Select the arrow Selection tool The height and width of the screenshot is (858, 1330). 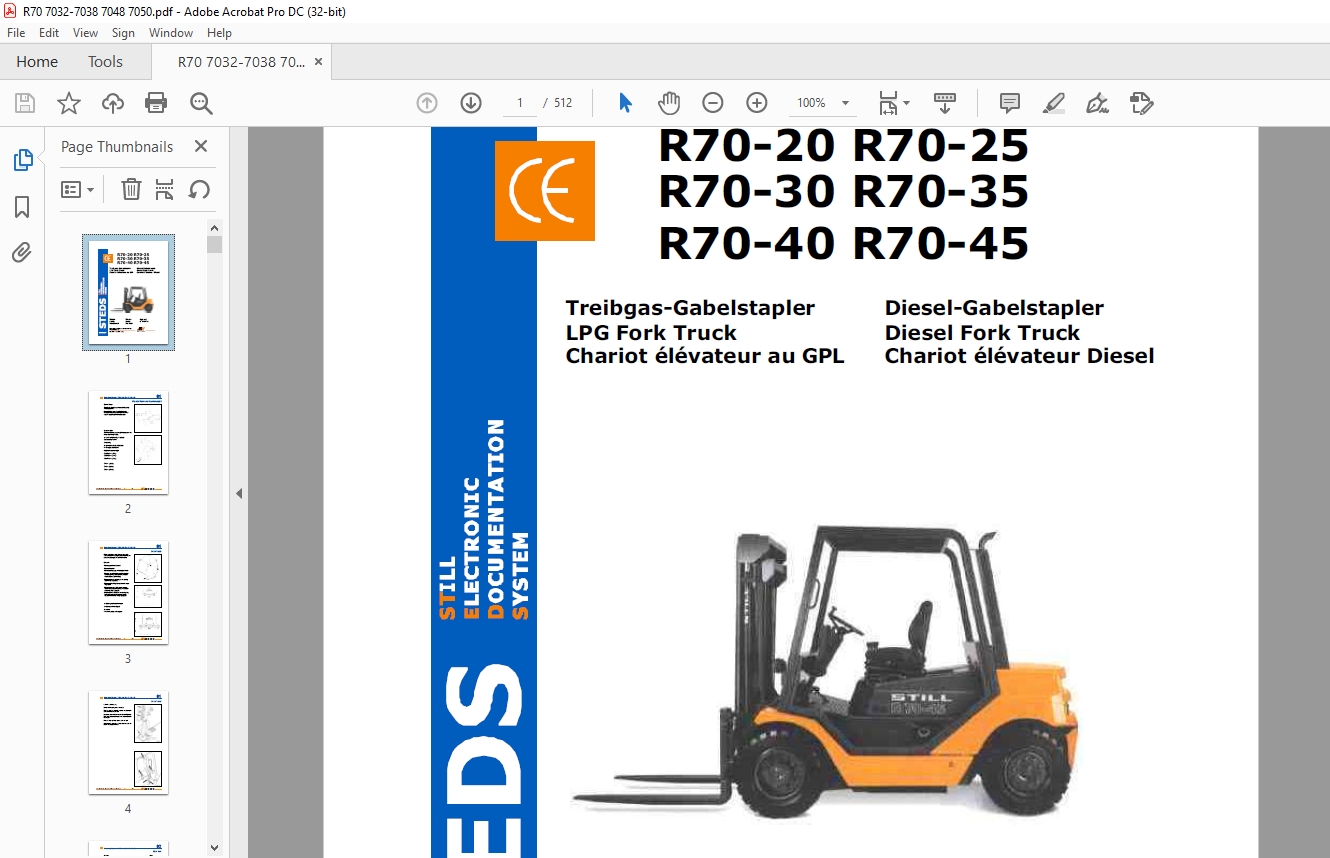[626, 103]
